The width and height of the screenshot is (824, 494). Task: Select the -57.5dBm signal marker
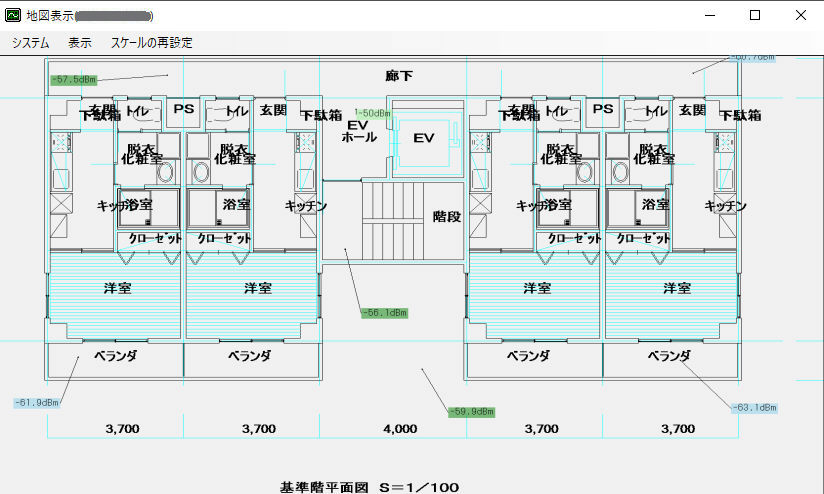[x=74, y=78]
